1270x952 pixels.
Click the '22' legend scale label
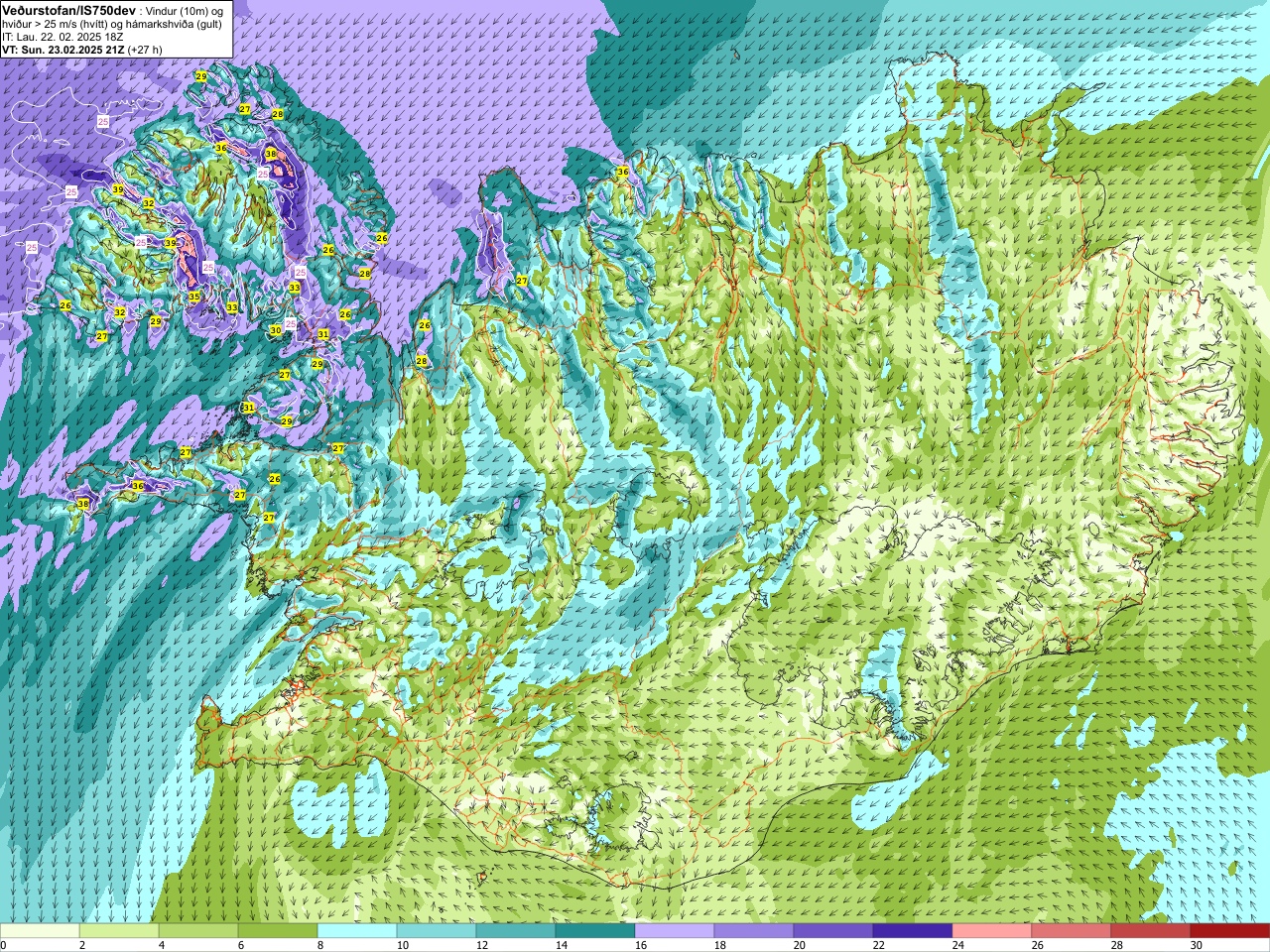pyautogui.click(x=878, y=945)
